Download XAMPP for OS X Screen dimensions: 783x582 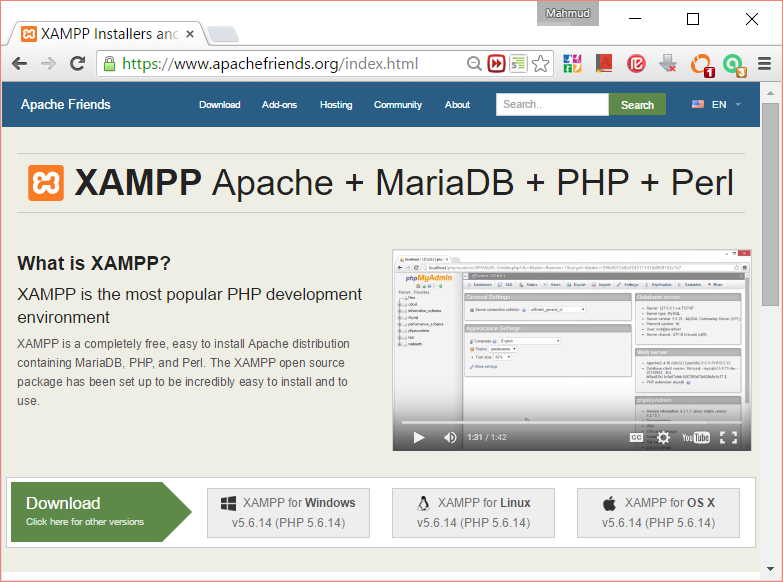pyautogui.click(x=658, y=513)
